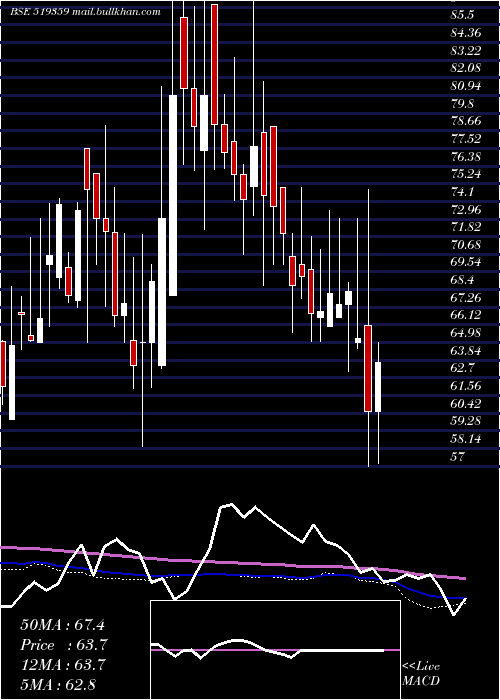Click the BSE 519859 mail.bullkhan.com title
500x700 pixels.
click(85, 12)
